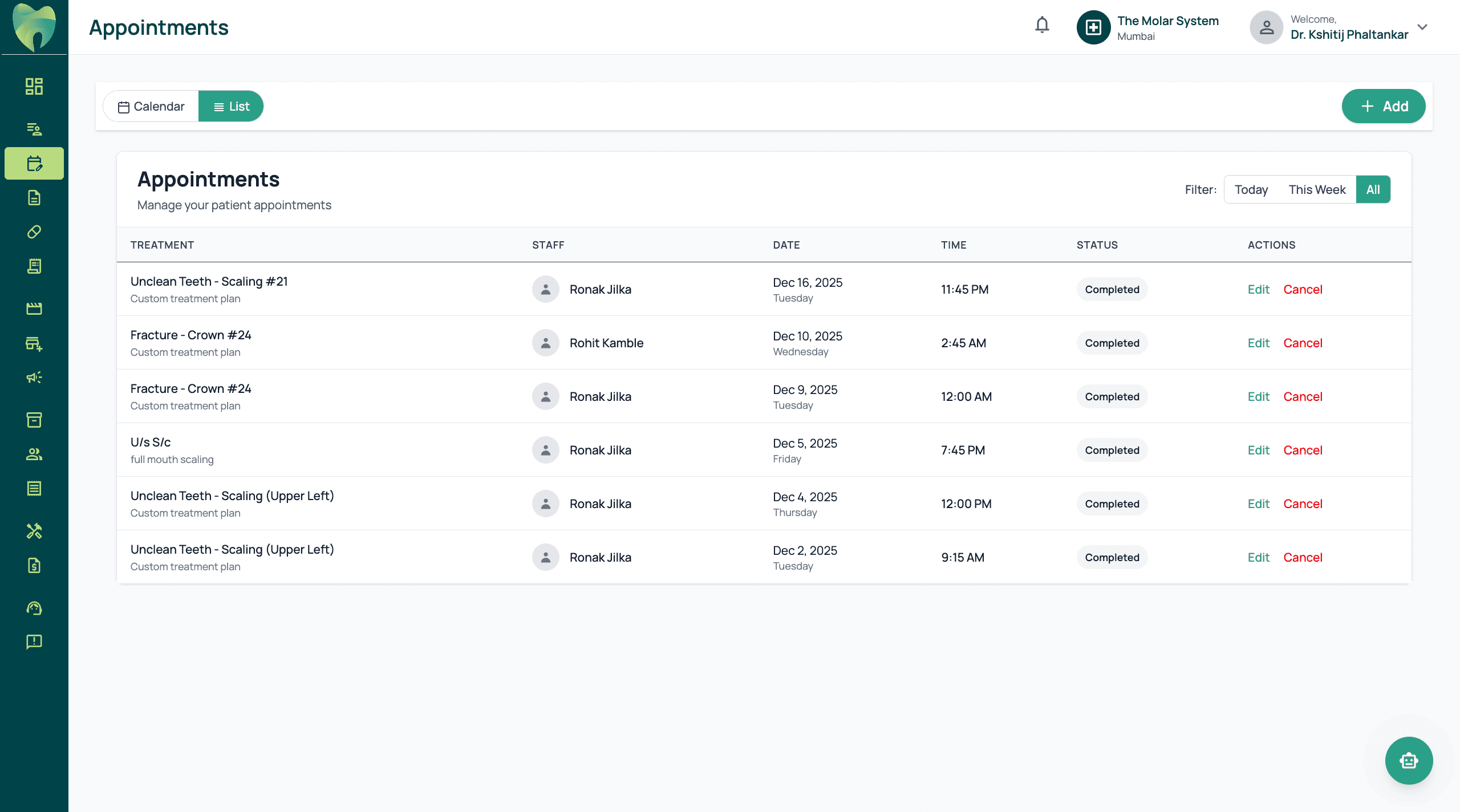Open the staff people icon in sidebar
The height and width of the screenshot is (812, 1460).
click(x=34, y=454)
